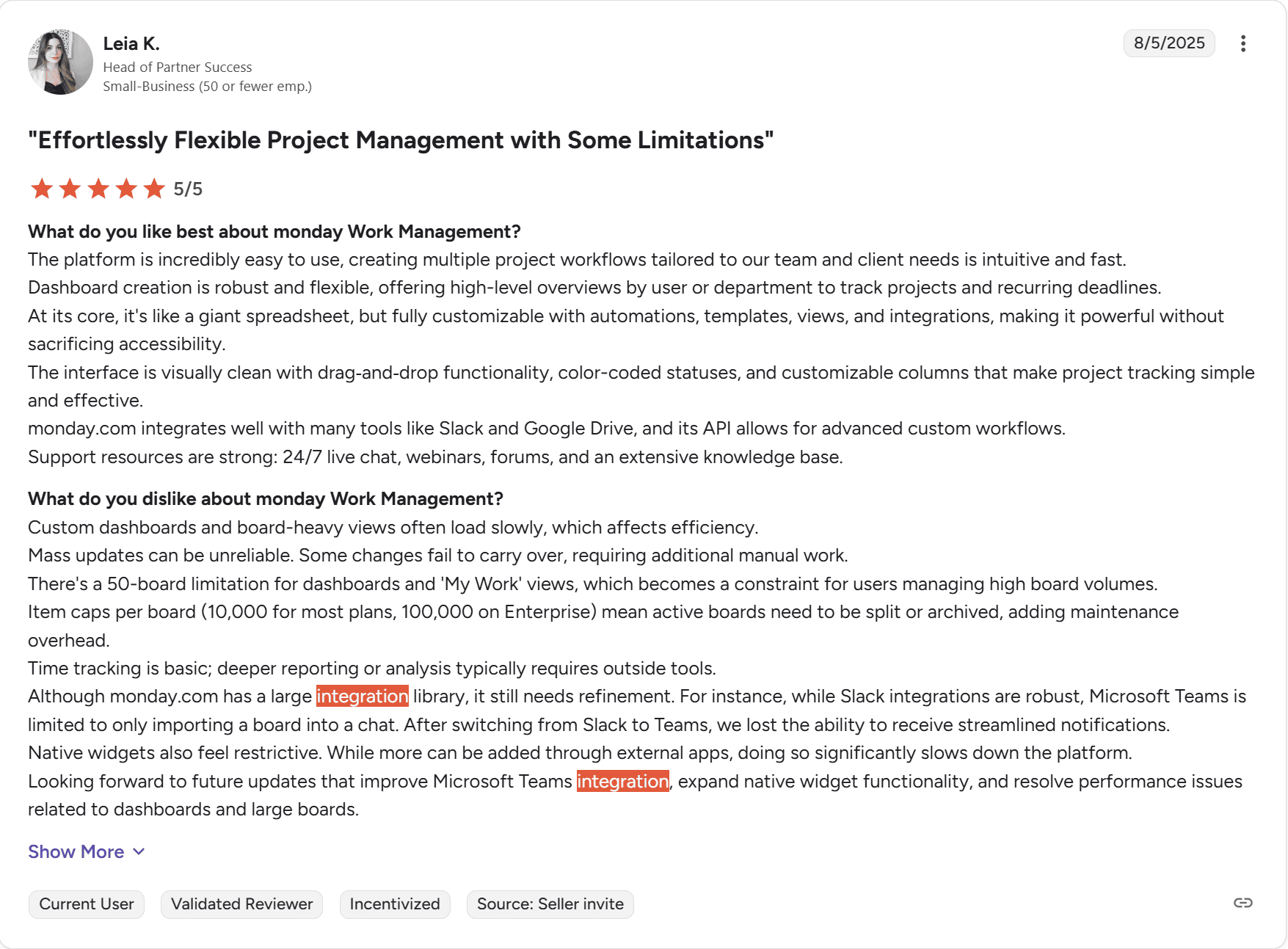Click the chevron next to Show More
The height and width of the screenshot is (949, 1288).
[x=139, y=851]
